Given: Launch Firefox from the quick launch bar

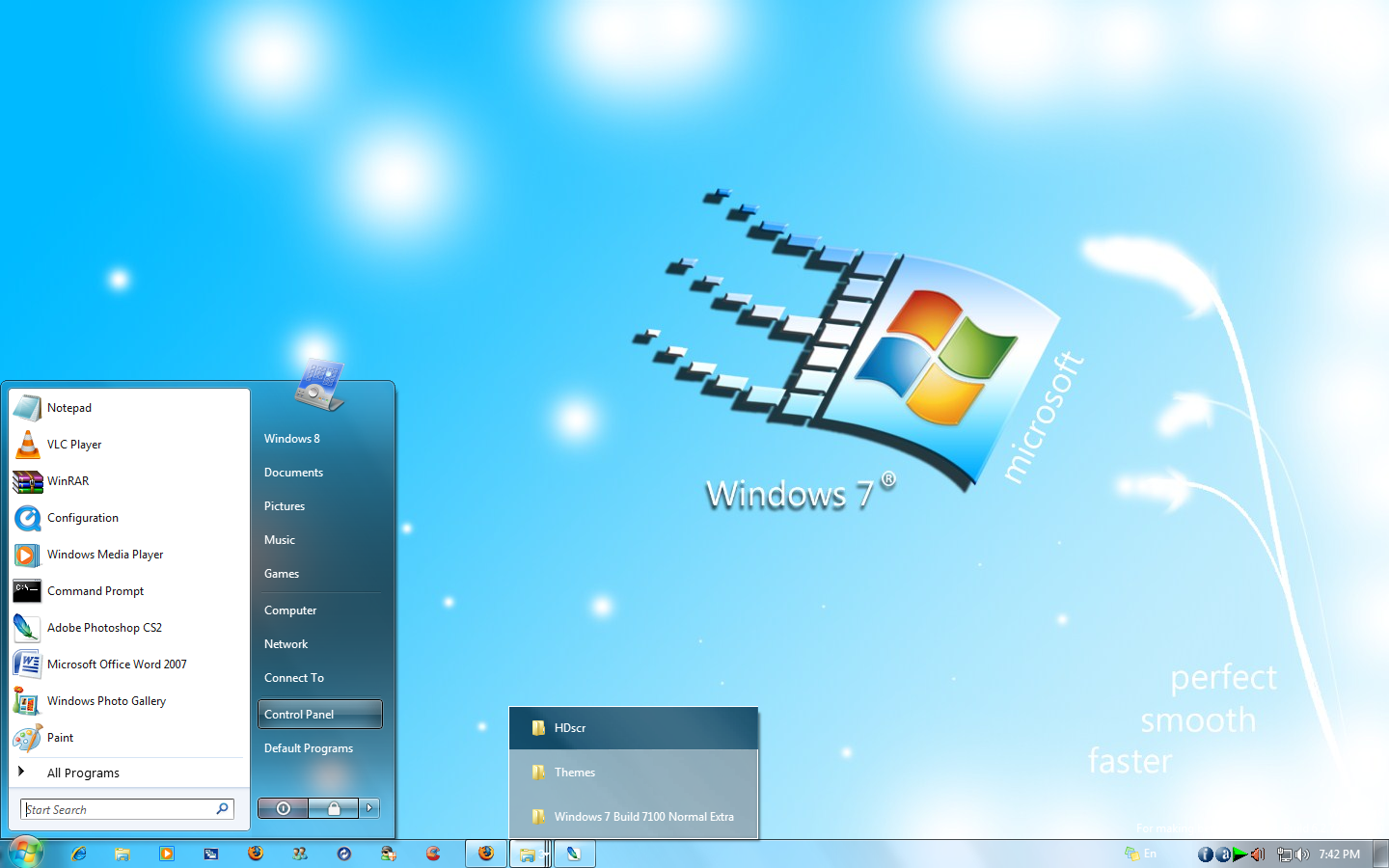Looking at the screenshot, I should click(x=256, y=854).
